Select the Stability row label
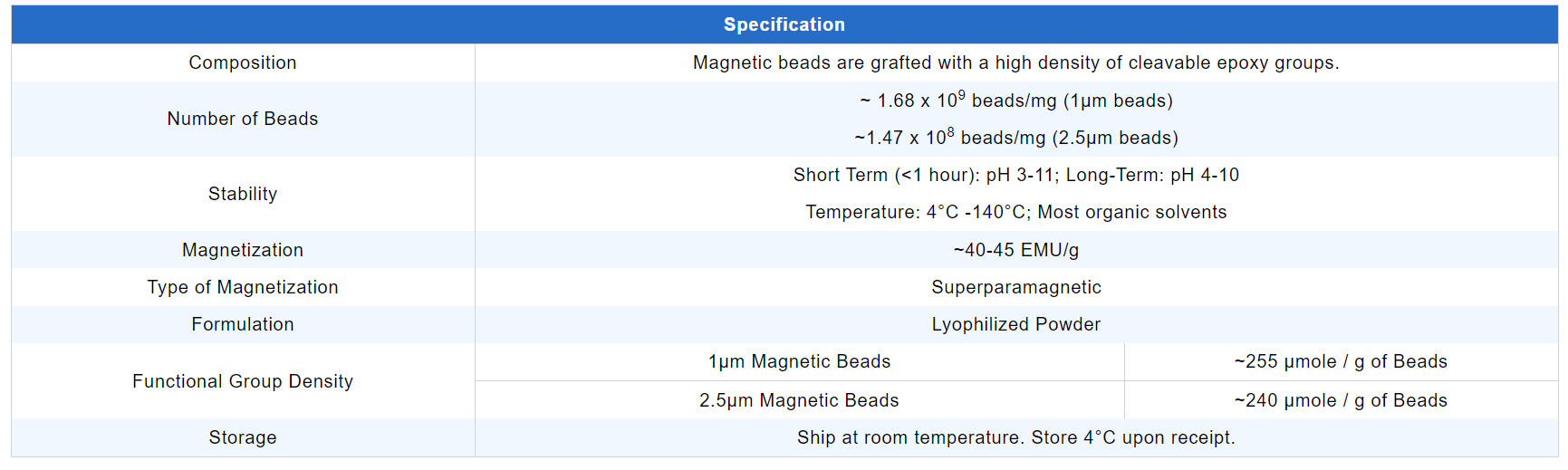The image size is (1568, 470). point(242,194)
